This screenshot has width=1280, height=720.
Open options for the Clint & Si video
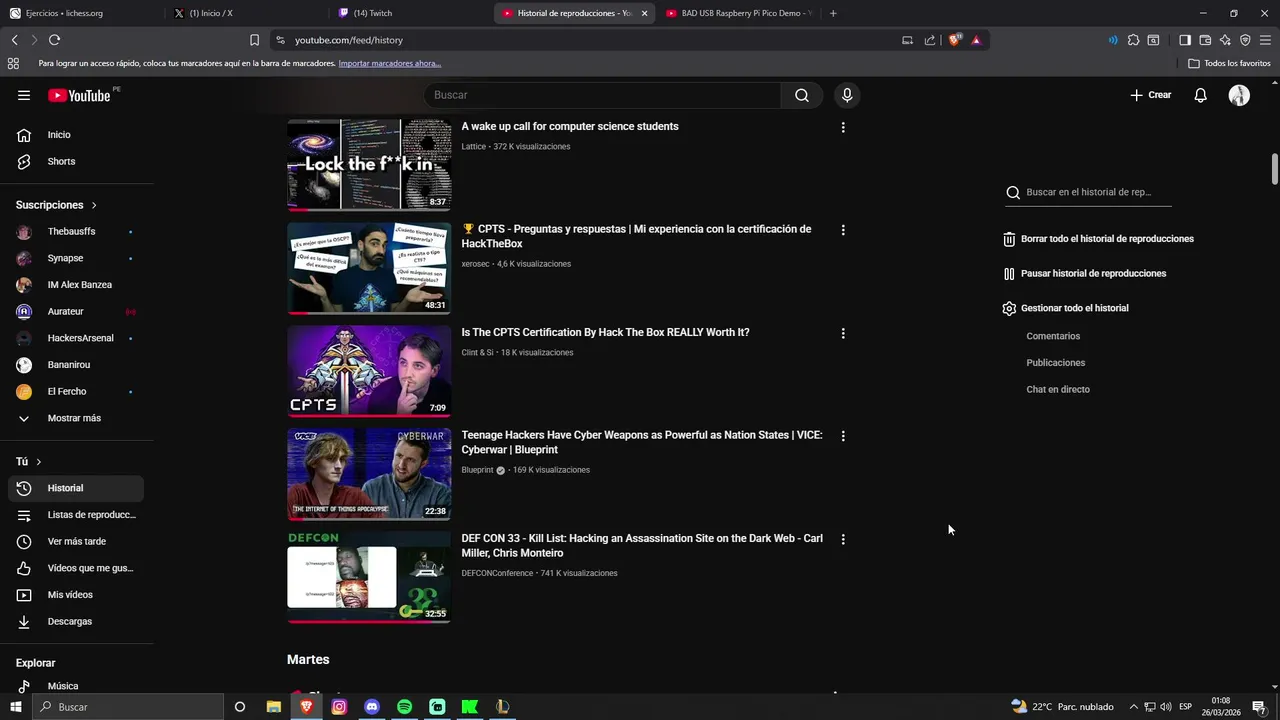pos(843,333)
